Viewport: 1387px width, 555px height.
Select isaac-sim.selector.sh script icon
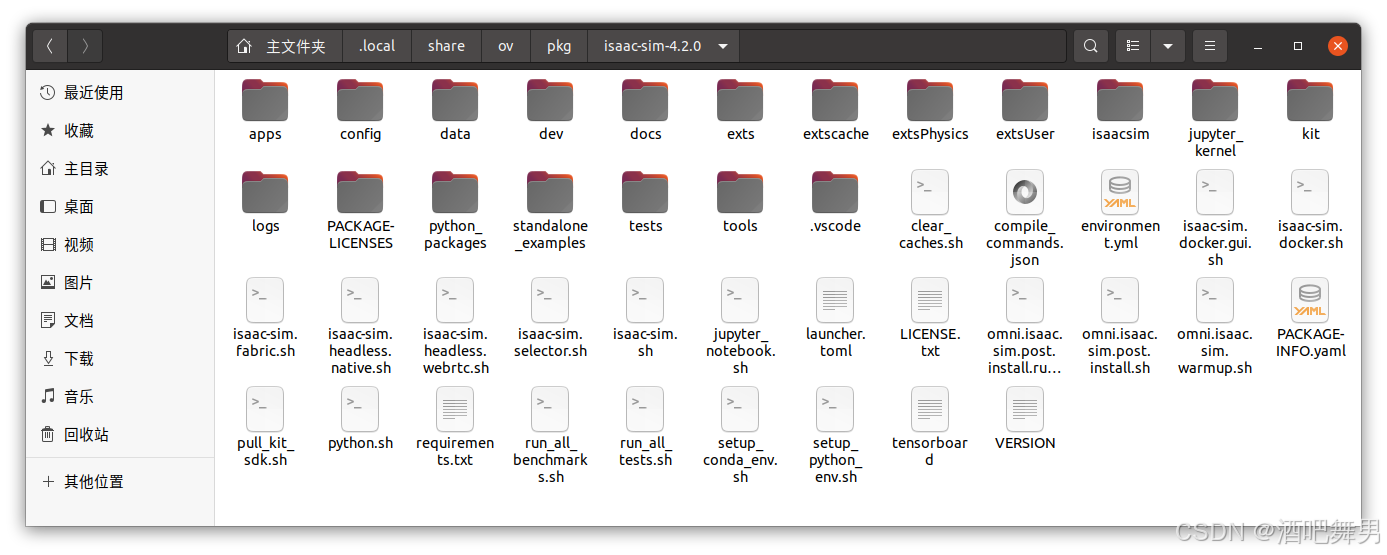point(550,300)
